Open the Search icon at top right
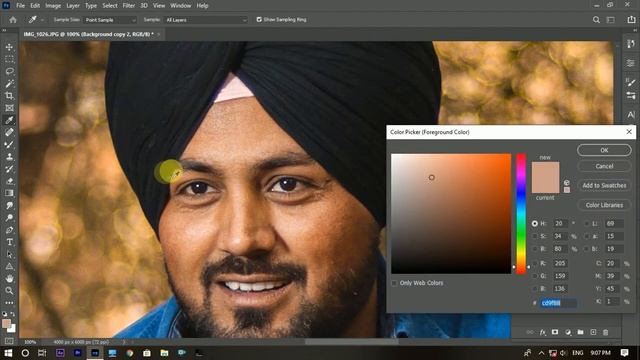The width and height of the screenshot is (640, 360). click(x=596, y=20)
